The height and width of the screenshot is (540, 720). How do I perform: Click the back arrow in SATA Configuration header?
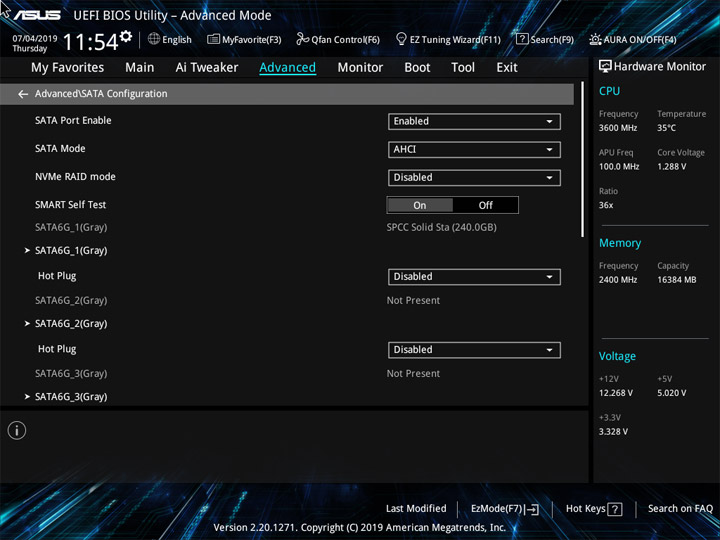pyautogui.click(x=23, y=94)
